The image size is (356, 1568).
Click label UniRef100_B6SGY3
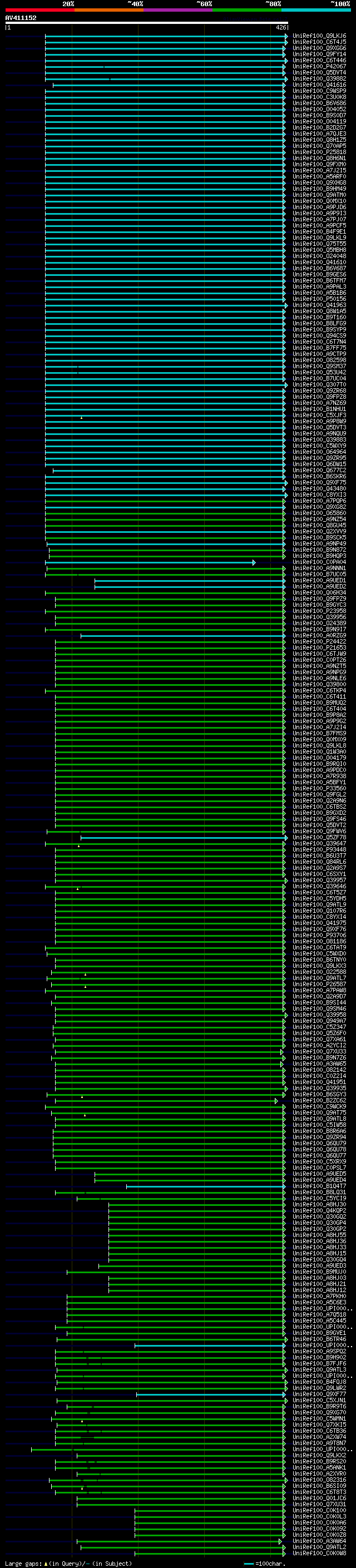pyautogui.click(x=319, y=1094)
